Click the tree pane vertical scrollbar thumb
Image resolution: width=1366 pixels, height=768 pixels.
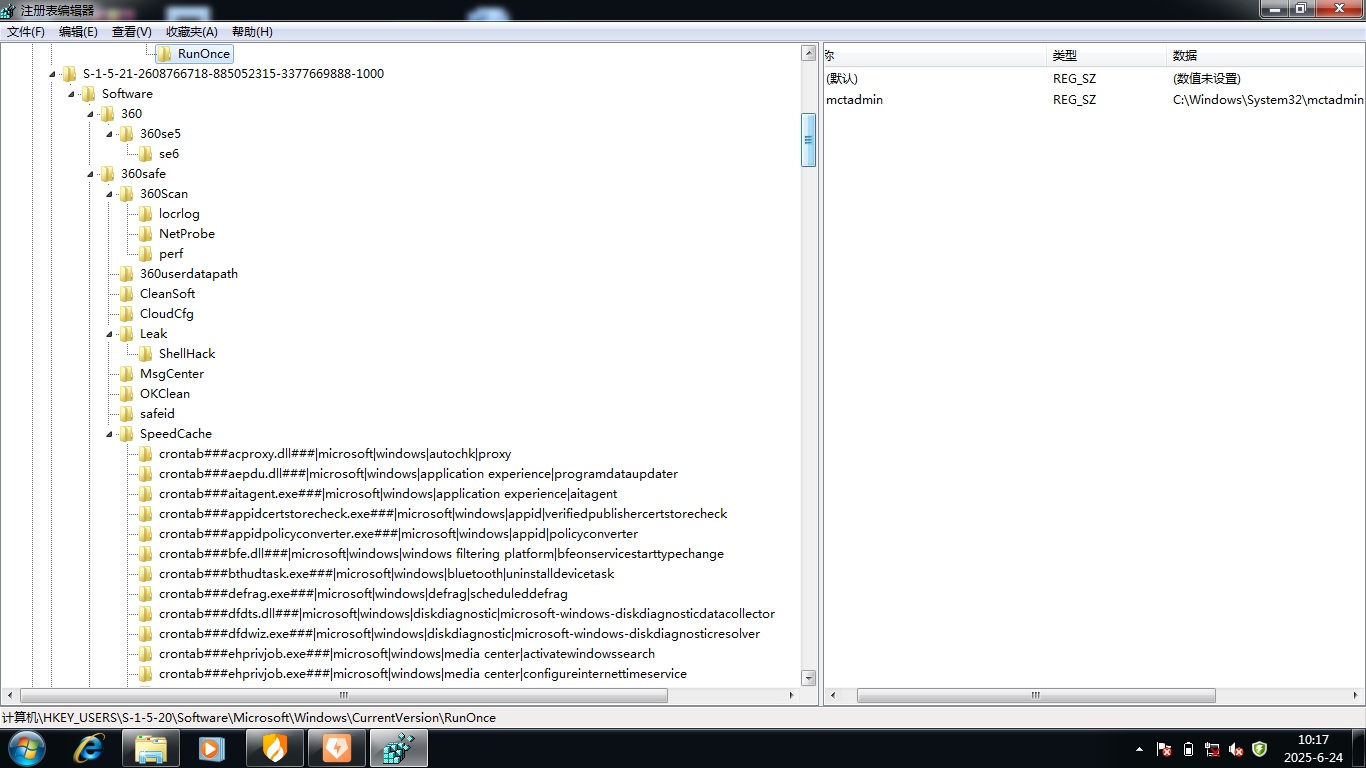click(808, 140)
